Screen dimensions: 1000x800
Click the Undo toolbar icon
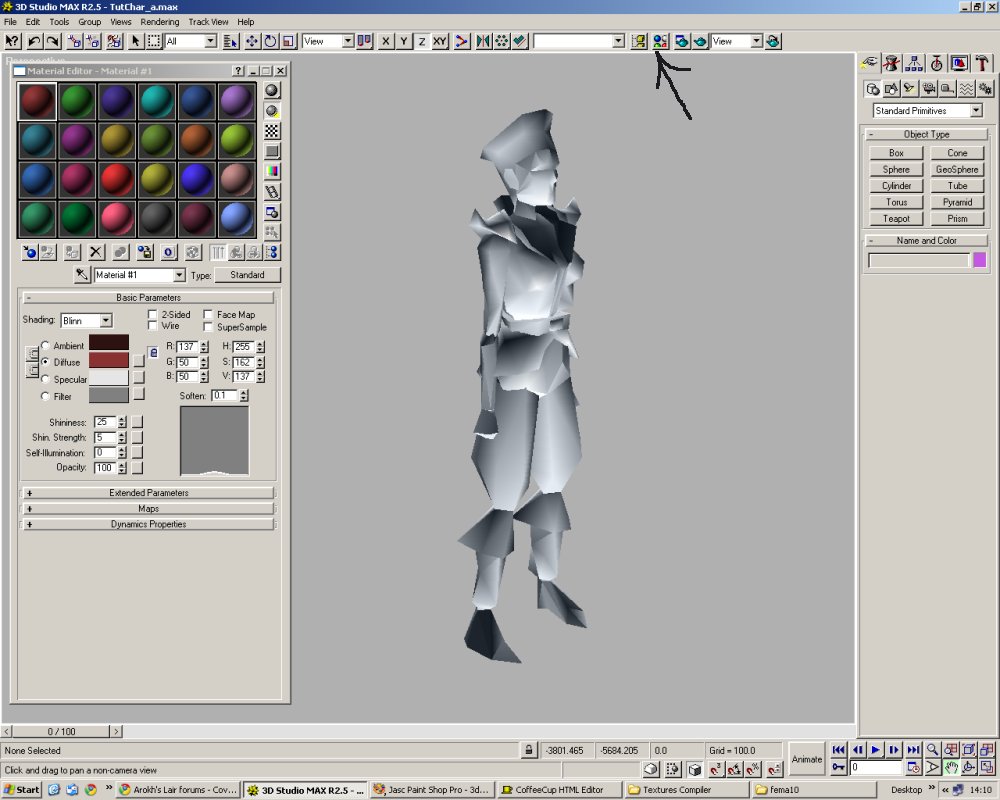[34, 41]
